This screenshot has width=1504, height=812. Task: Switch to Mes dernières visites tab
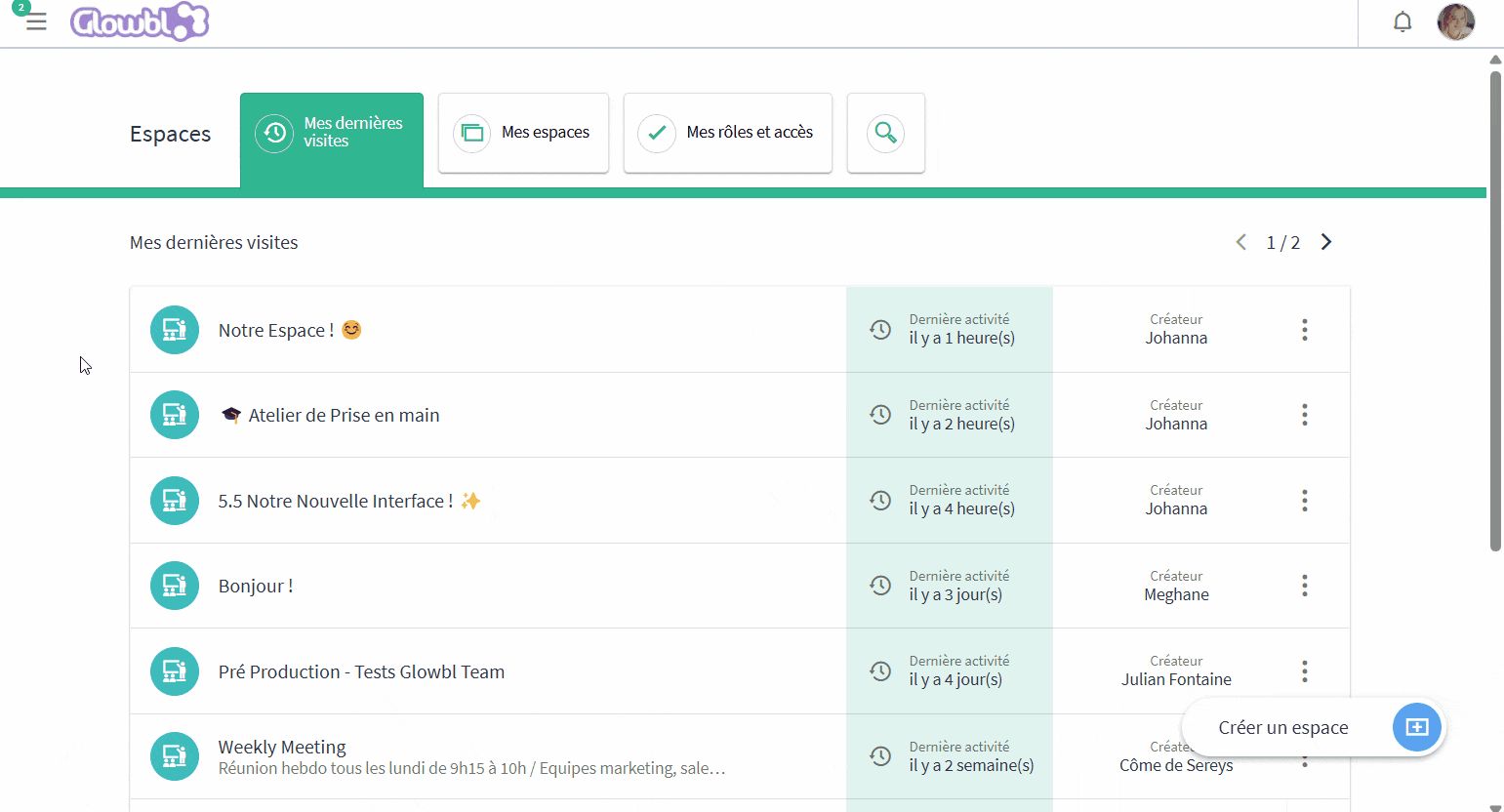click(x=332, y=140)
